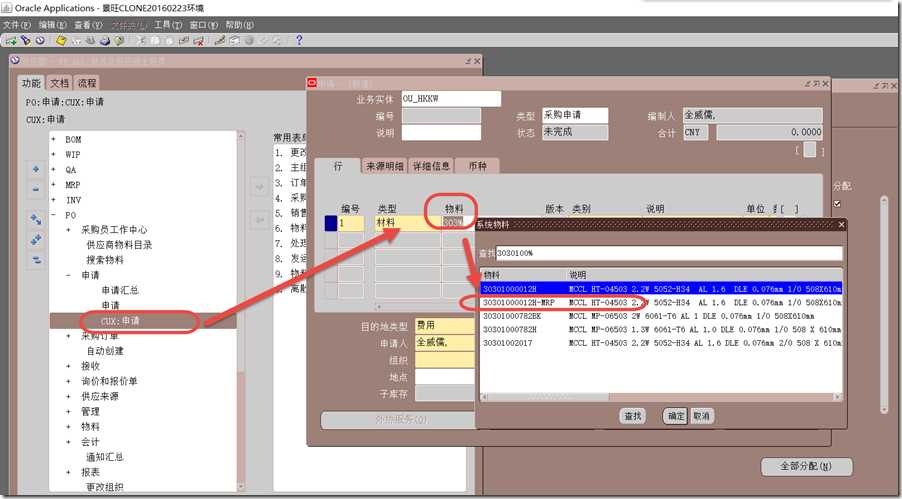This screenshot has width=902, height=499.
Task: Switch to the 流程 navigator tab
Action: 87,83
